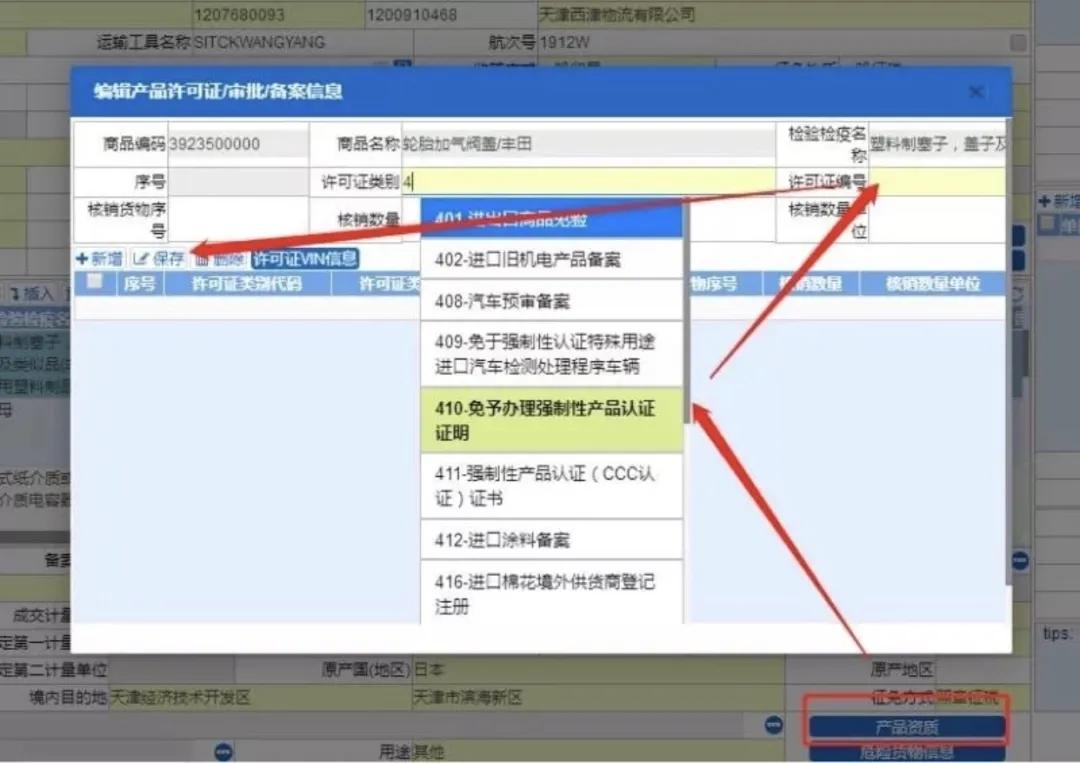Click the 保存 save icon
The height and width of the screenshot is (763, 1080).
(x=143, y=257)
